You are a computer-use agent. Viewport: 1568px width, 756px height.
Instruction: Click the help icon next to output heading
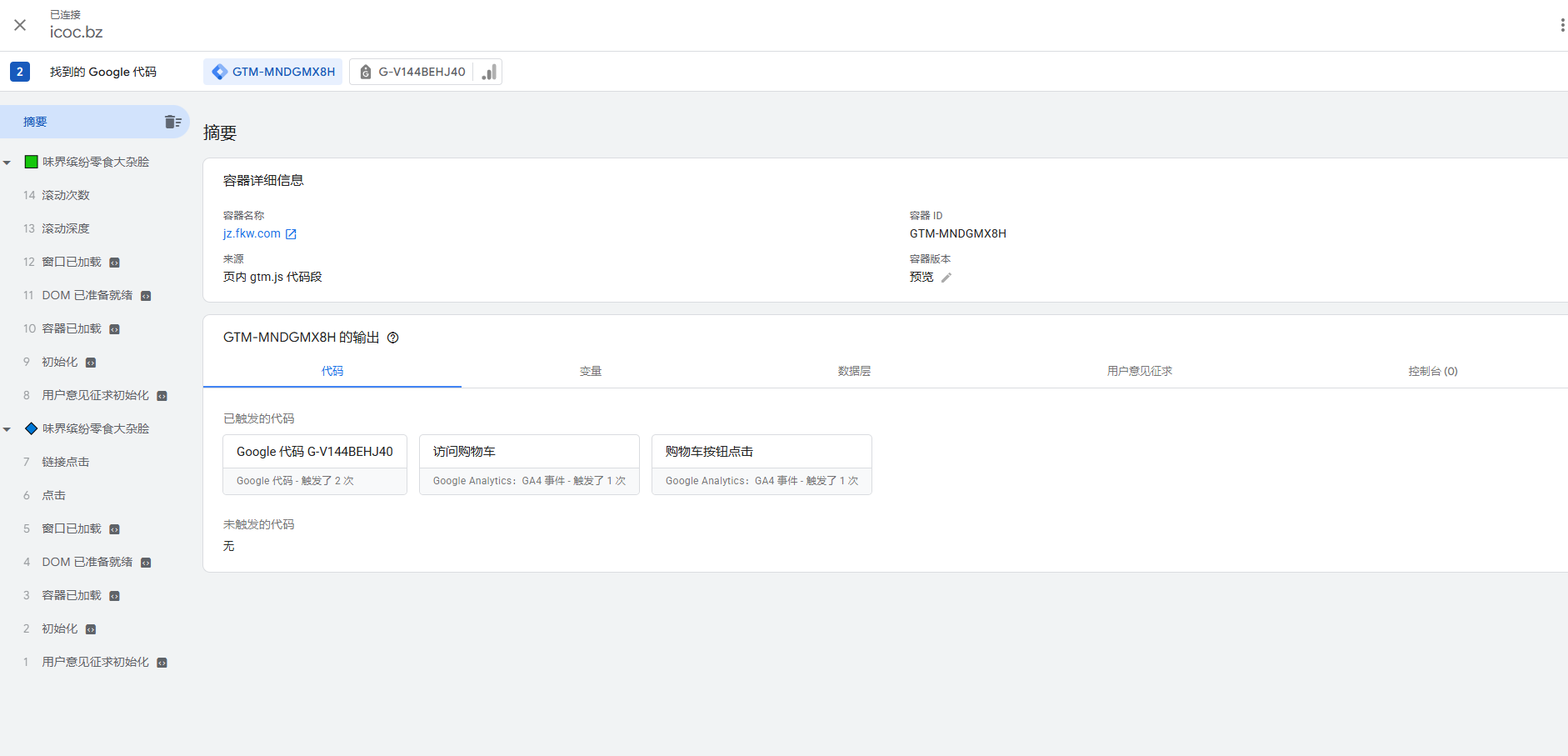coord(393,338)
